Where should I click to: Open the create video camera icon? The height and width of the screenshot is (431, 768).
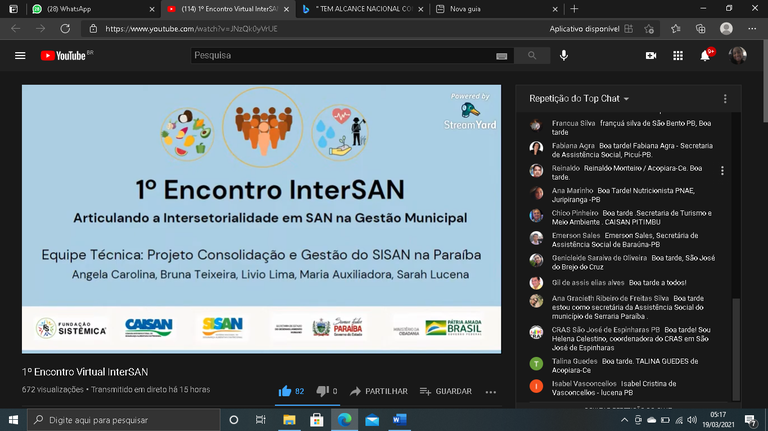point(651,56)
